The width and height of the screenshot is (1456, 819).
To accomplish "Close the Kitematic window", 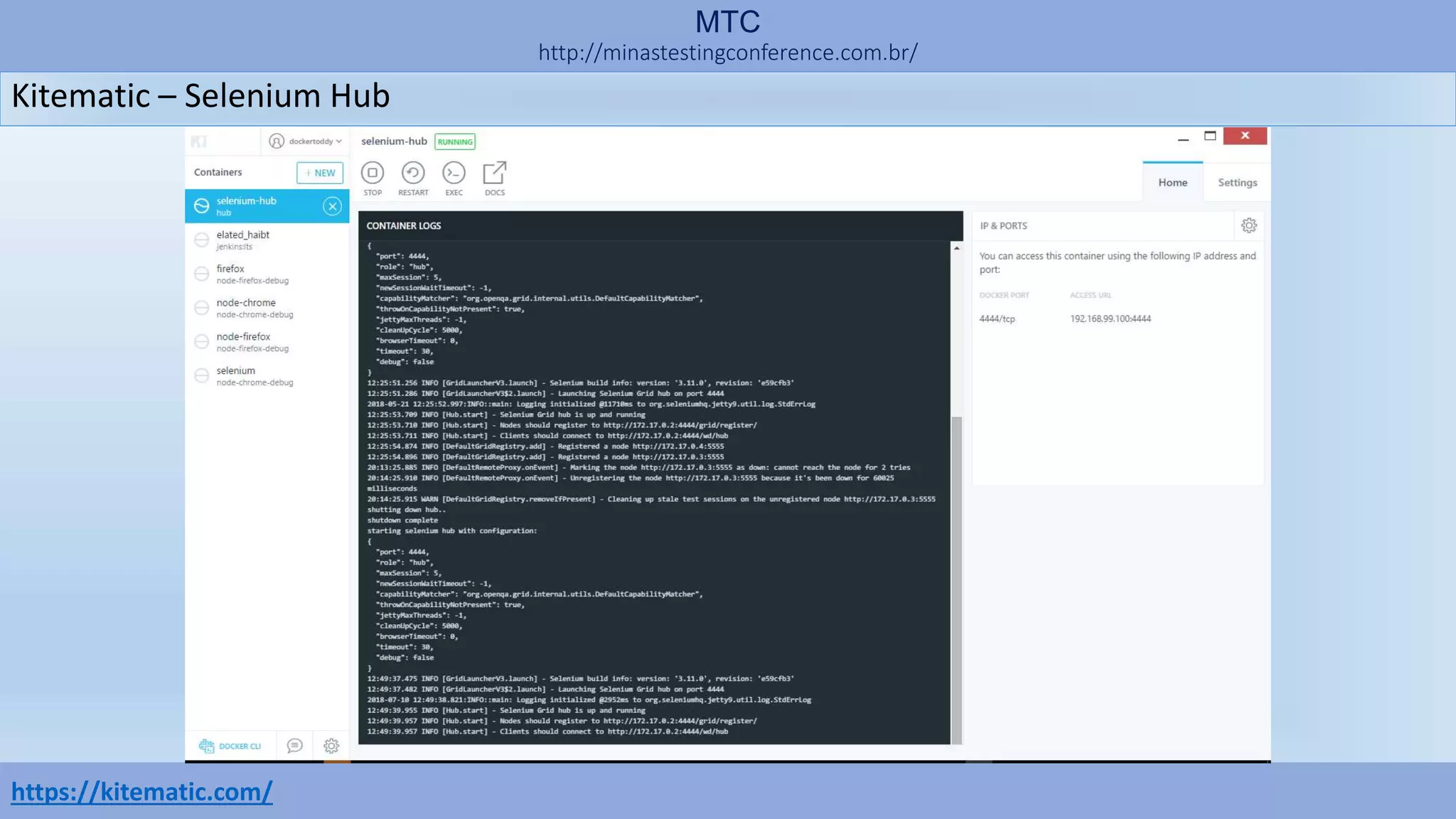I will (x=1245, y=136).
